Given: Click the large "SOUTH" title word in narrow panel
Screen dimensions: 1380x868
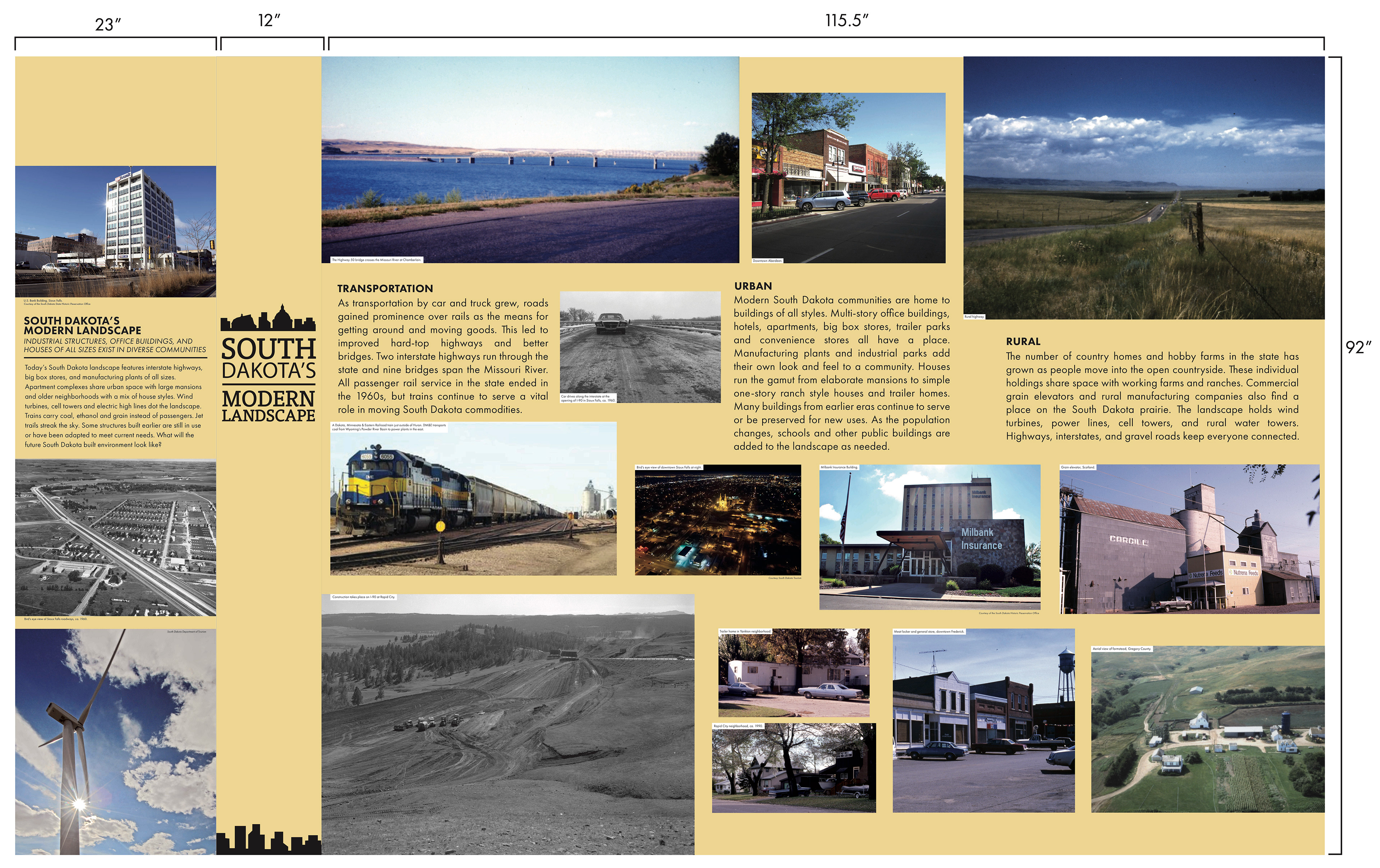Looking at the screenshot, I should (x=268, y=349).
